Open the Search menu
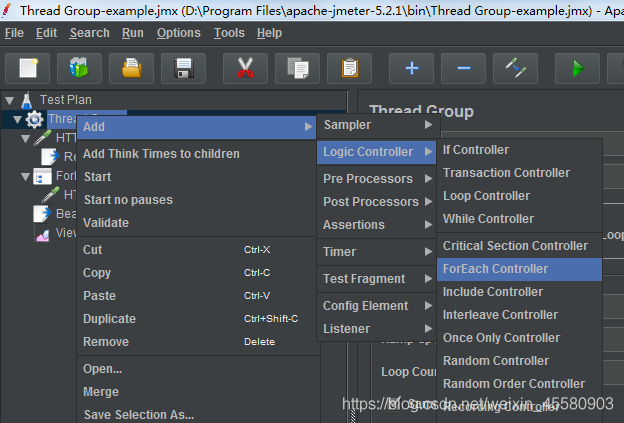Image resolution: width=624 pixels, height=423 pixels. point(90,33)
